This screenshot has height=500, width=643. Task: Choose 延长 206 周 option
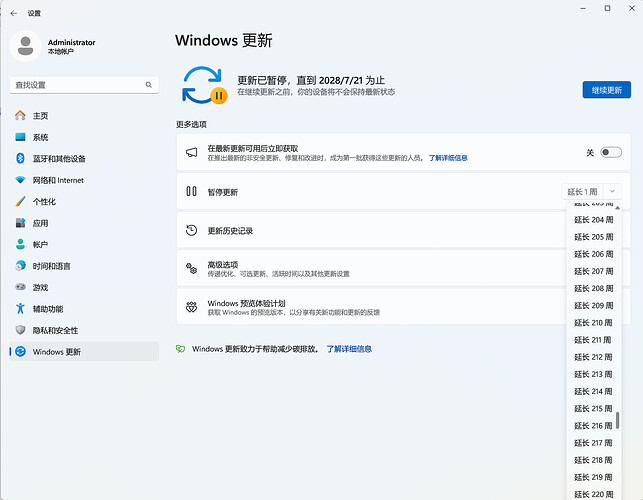tap(593, 254)
